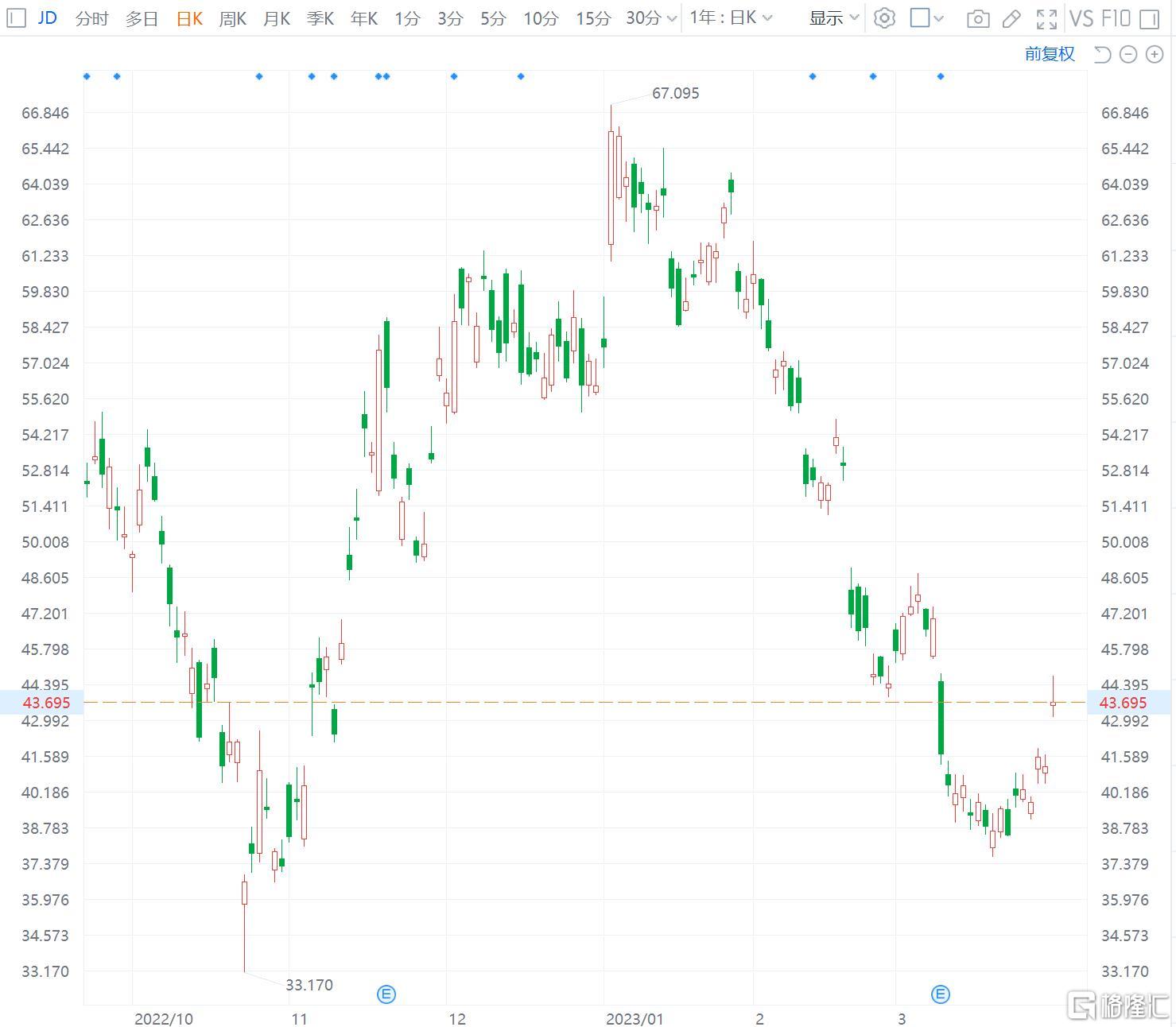This screenshot has width=1176, height=1027.
Task: Choose the 15分 interval
Action: pos(593,18)
